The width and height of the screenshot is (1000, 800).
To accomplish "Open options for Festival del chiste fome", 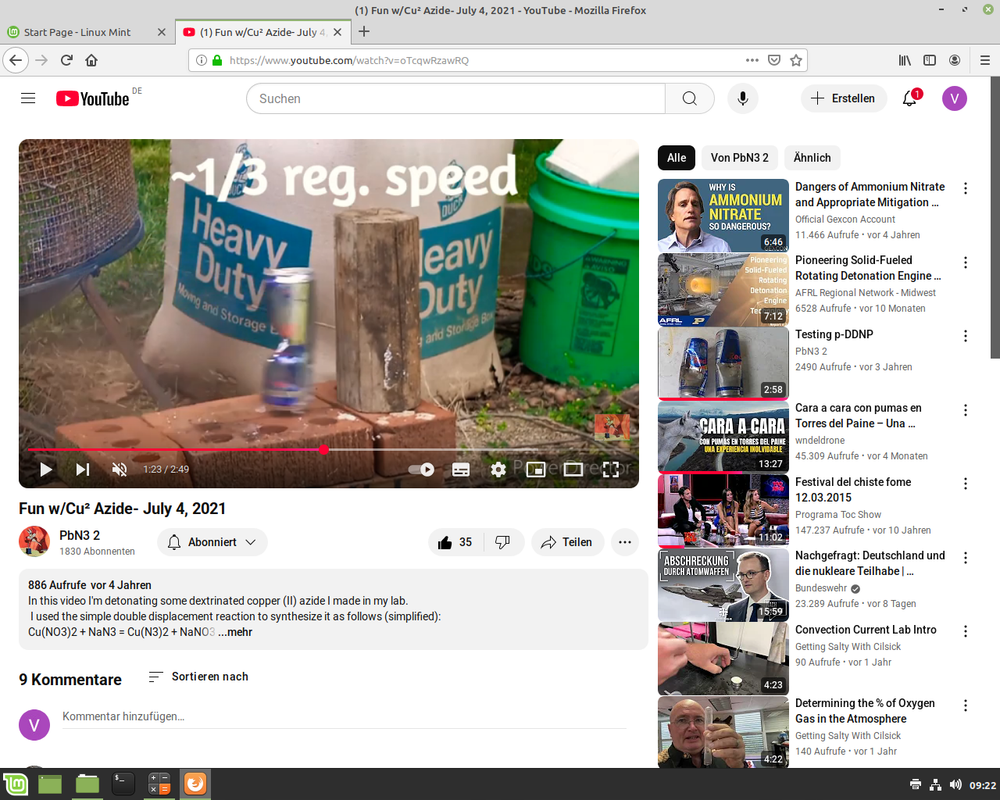I will (965, 484).
